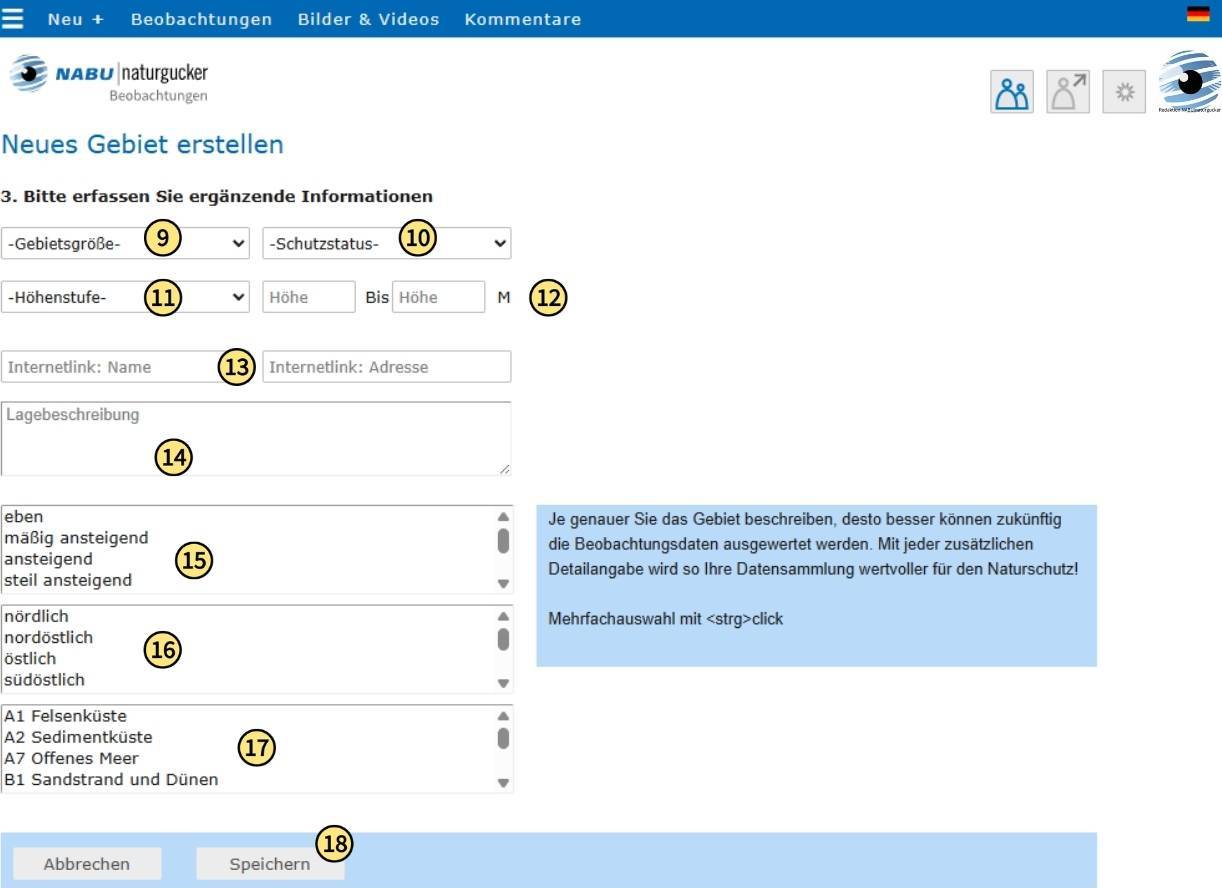Open the eye profile avatar

coord(1189,82)
